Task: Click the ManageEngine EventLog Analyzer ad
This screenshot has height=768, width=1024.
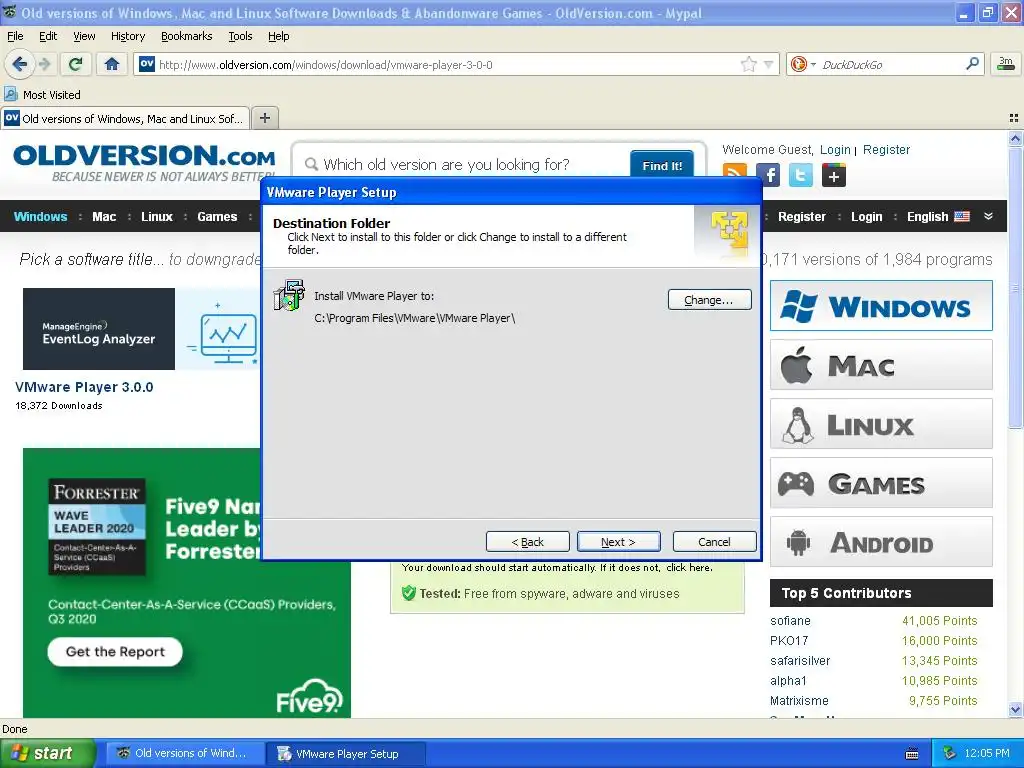Action: coord(140,328)
